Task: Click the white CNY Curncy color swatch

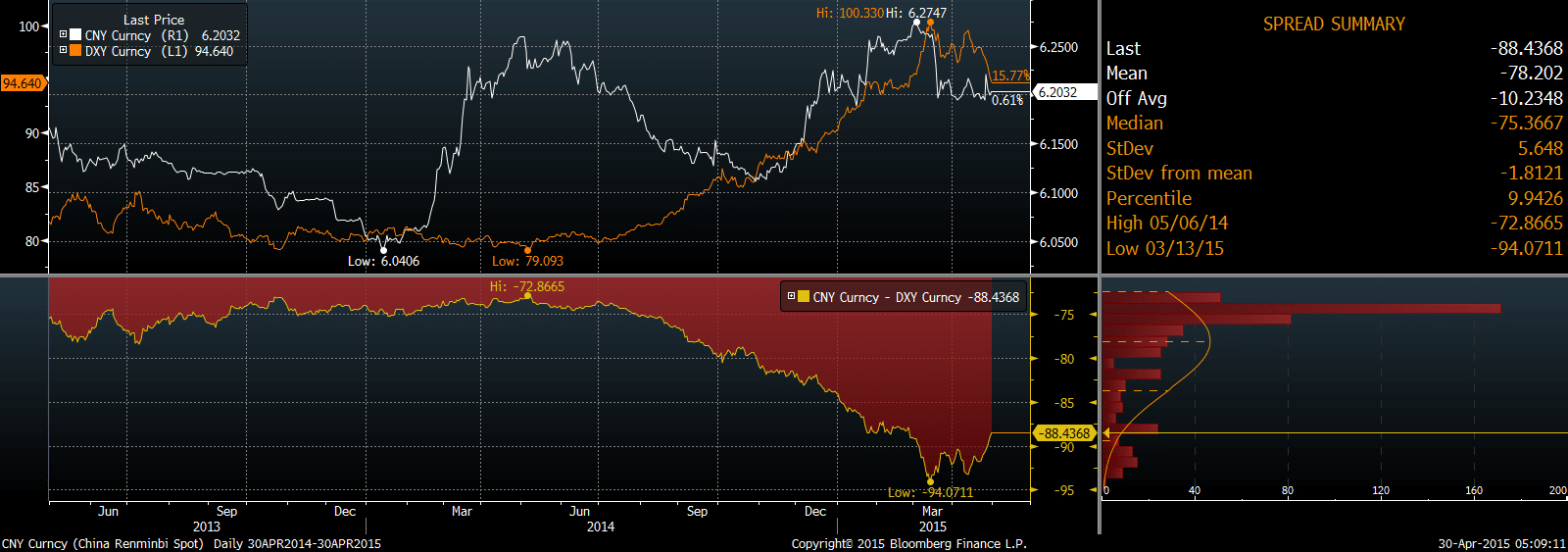Action: click(x=75, y=34)
